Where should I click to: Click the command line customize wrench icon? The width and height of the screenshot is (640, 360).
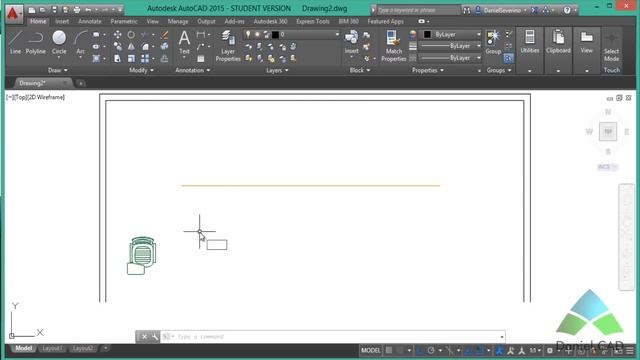[x=155, y=337]
